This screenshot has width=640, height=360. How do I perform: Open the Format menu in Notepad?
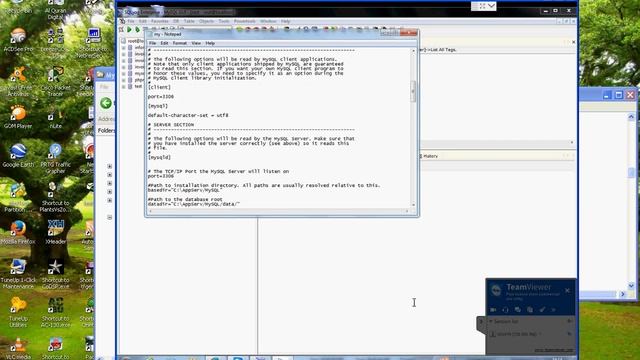coord(179,43)
